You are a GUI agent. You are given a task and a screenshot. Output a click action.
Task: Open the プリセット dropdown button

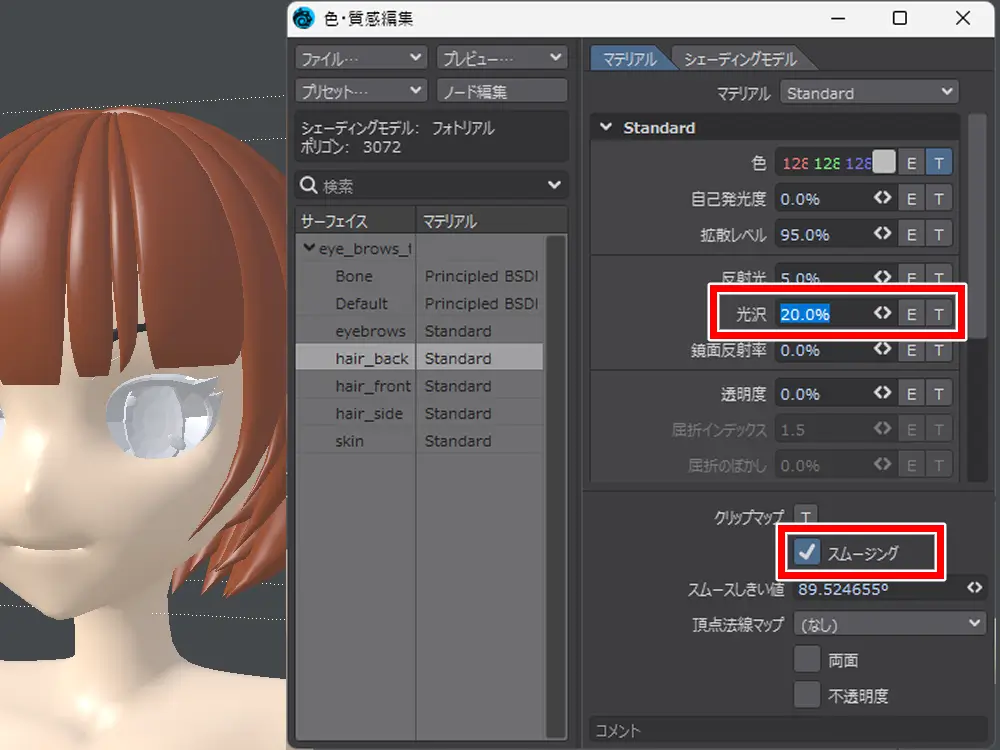[362, 91]
